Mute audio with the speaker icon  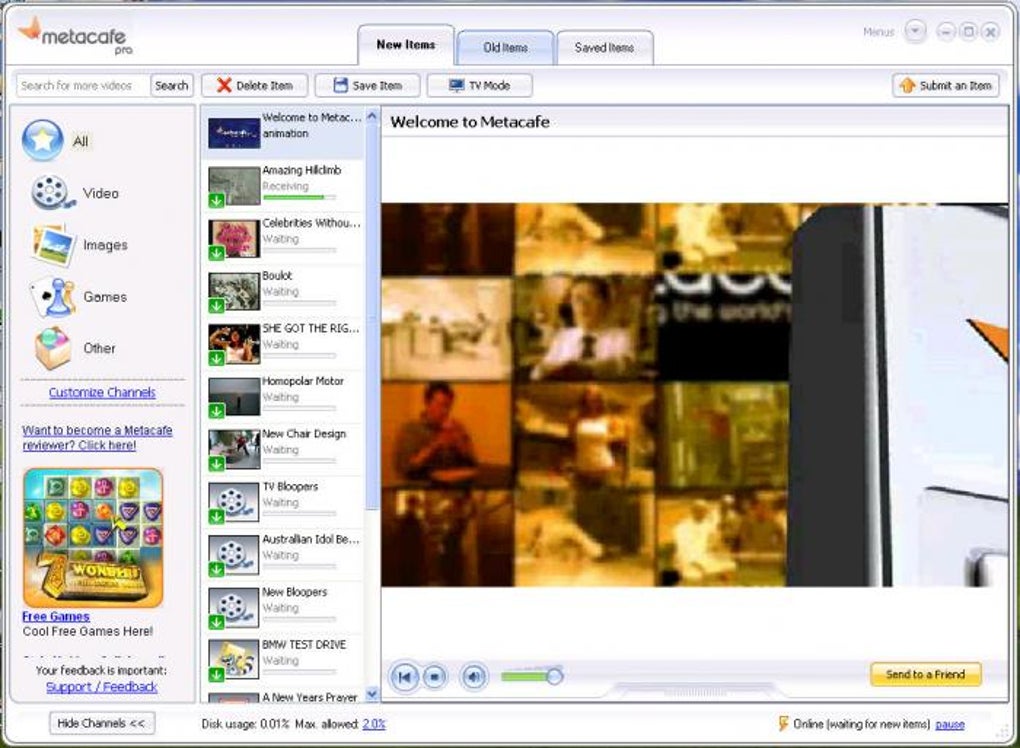474,677
